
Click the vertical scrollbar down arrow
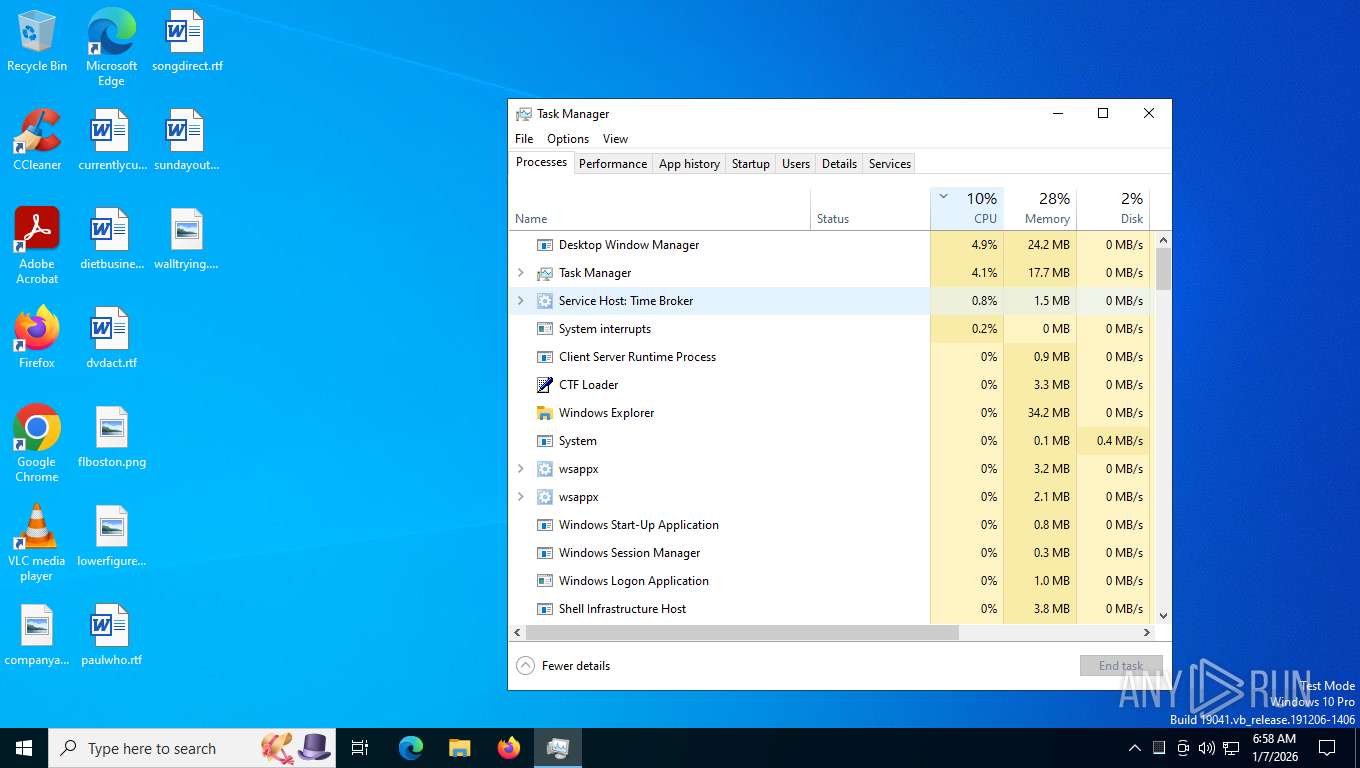(1163, 616)
